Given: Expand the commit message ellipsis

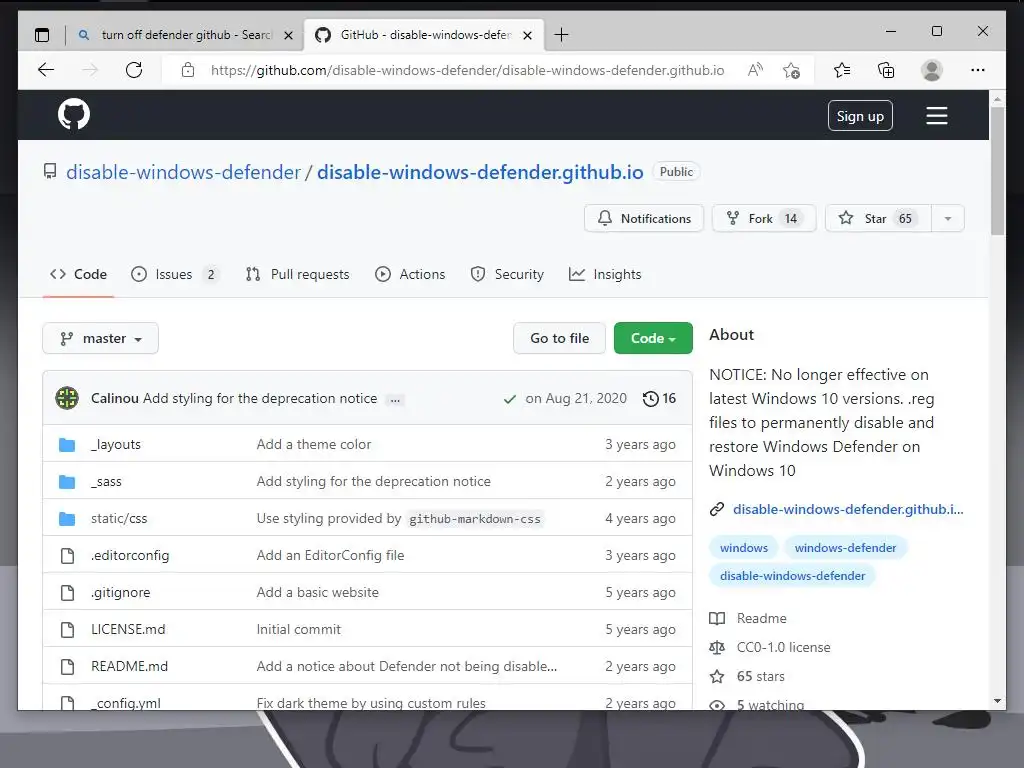Looking at the screenshot, I should (395, 400).
